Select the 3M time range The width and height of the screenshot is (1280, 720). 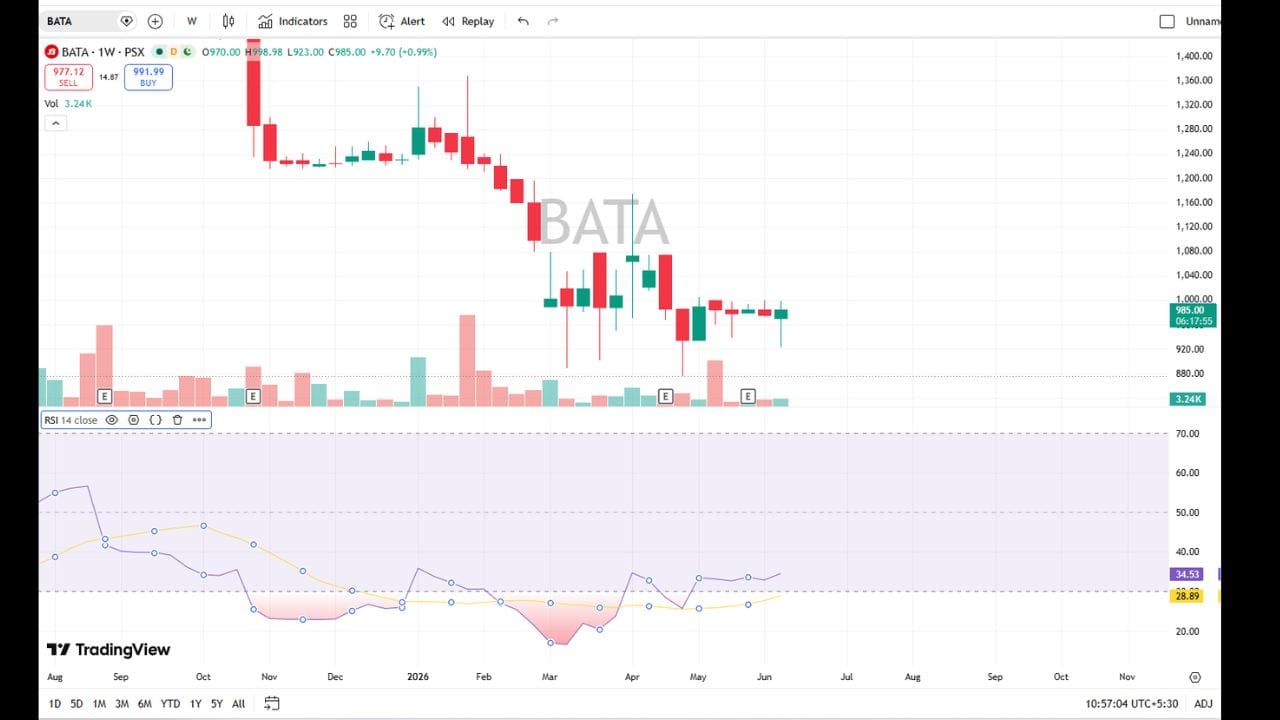(x=121, y=704)
